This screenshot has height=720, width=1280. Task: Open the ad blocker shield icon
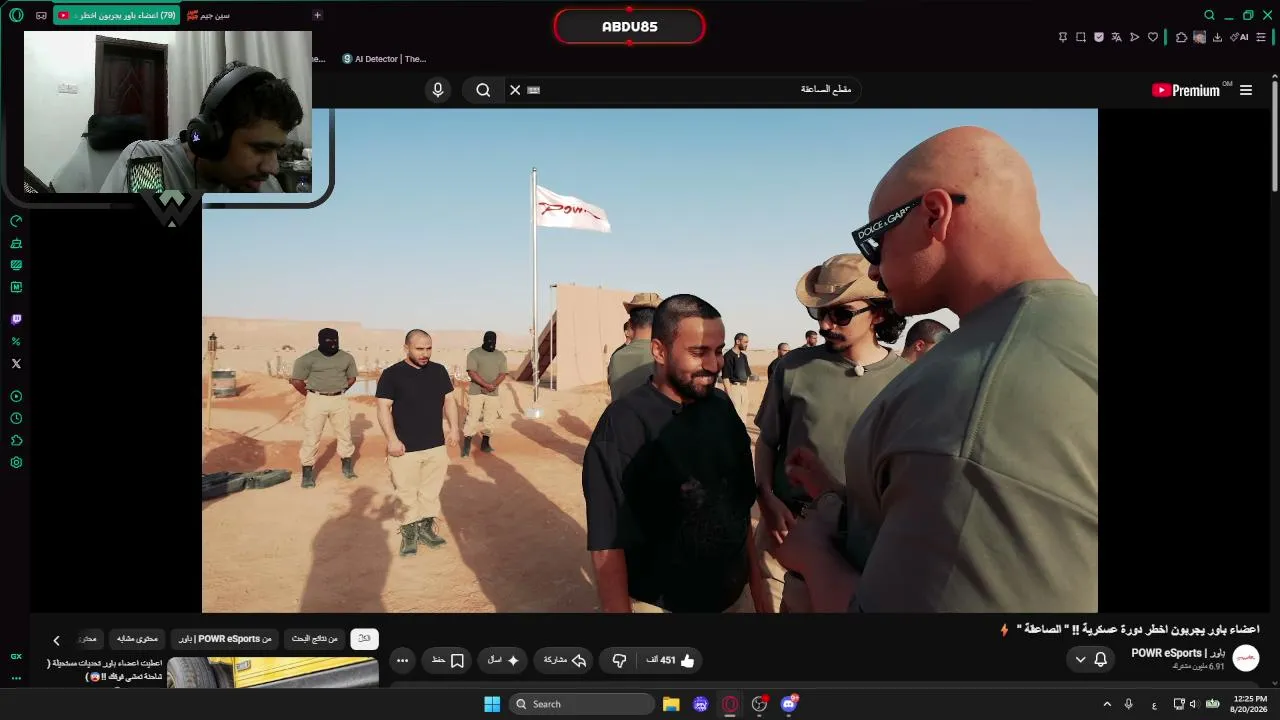1099,37
